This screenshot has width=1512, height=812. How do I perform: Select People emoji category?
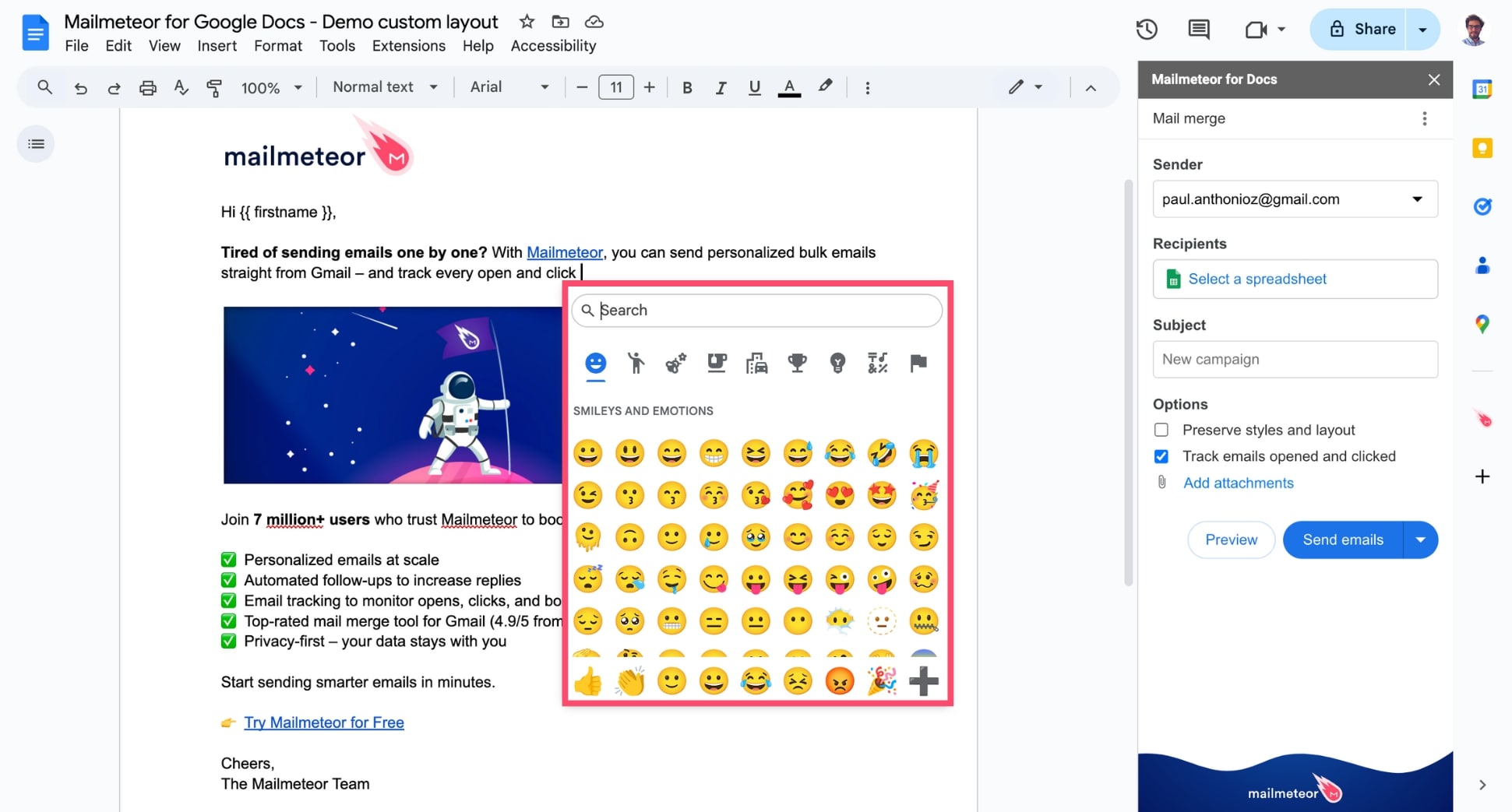(x=636, y=363)
